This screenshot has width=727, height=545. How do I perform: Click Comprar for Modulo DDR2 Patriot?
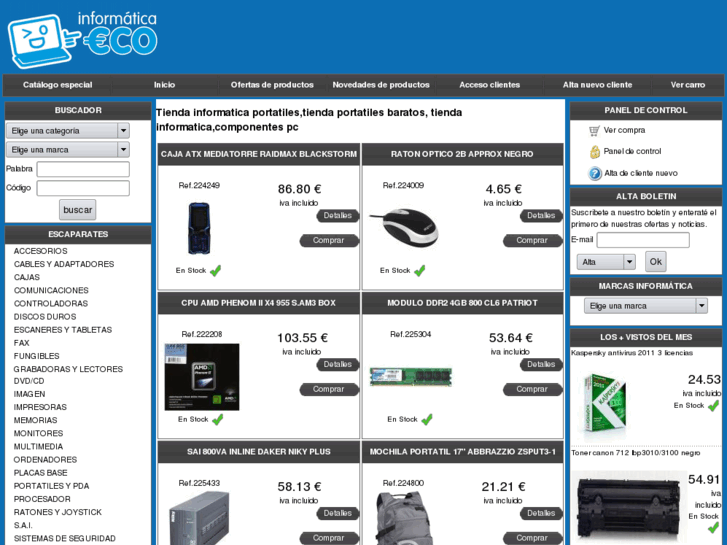(532, 390)
